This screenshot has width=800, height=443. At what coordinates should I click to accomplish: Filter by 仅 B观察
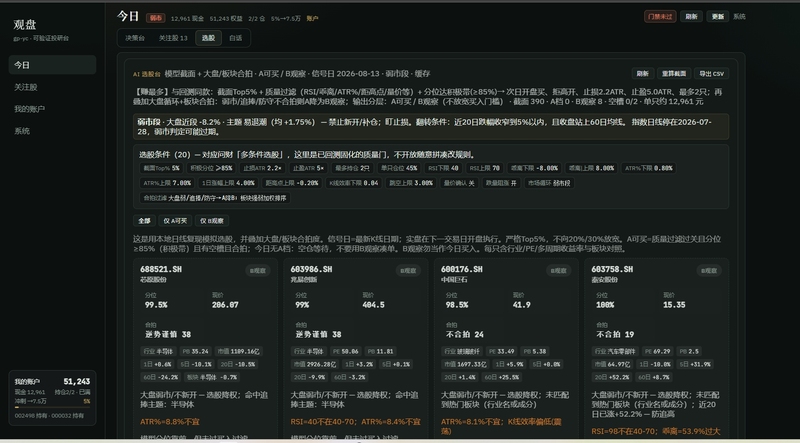212,221
